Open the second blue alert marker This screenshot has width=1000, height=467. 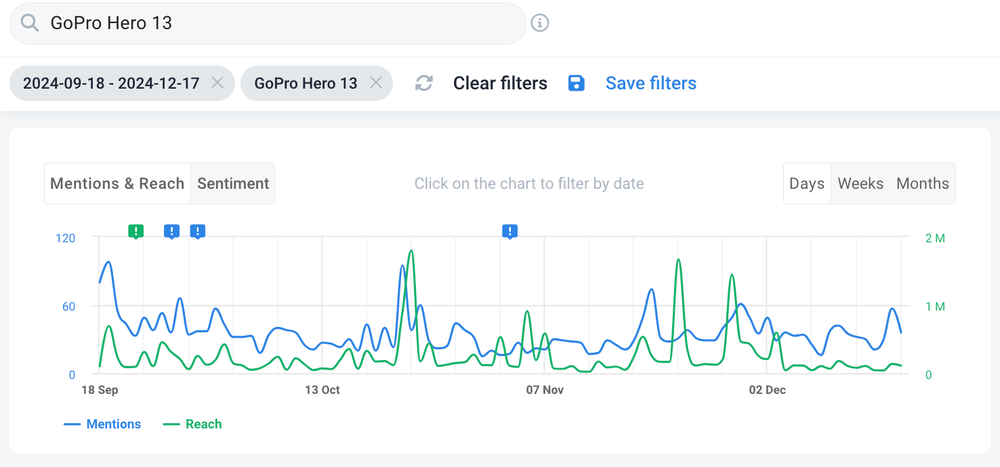coord(198,232)
